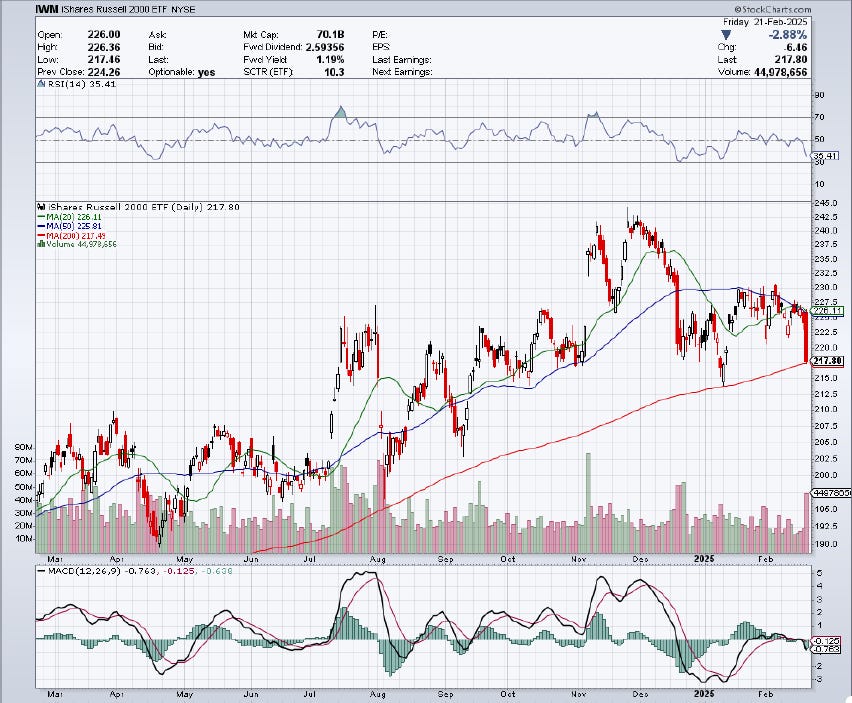Click the Last Earnings label

(x=402, y=60)
